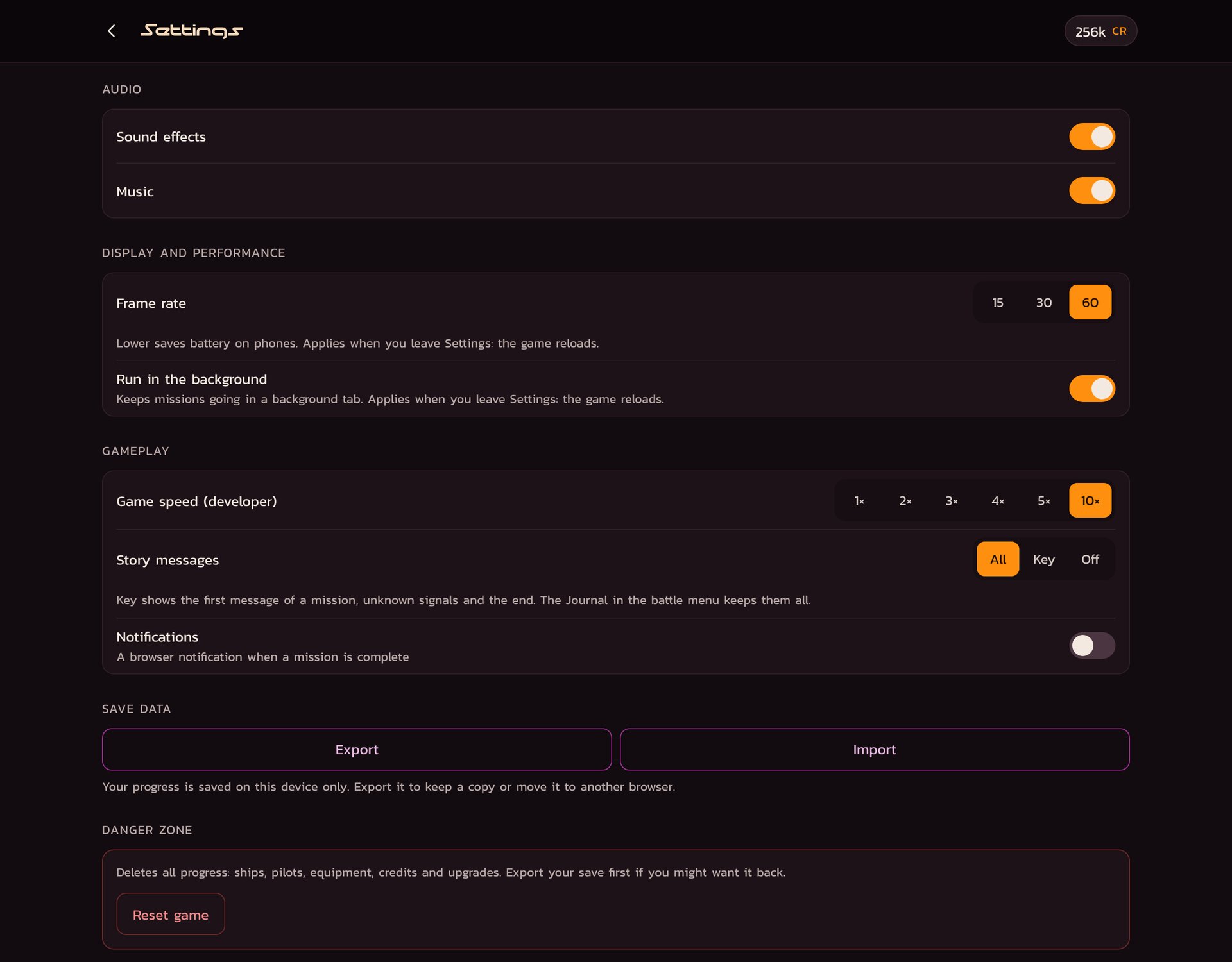This screenshot has height=962, width=1232.
Task: Pick the 5× game speed
Action: (x=1044, y=500)
